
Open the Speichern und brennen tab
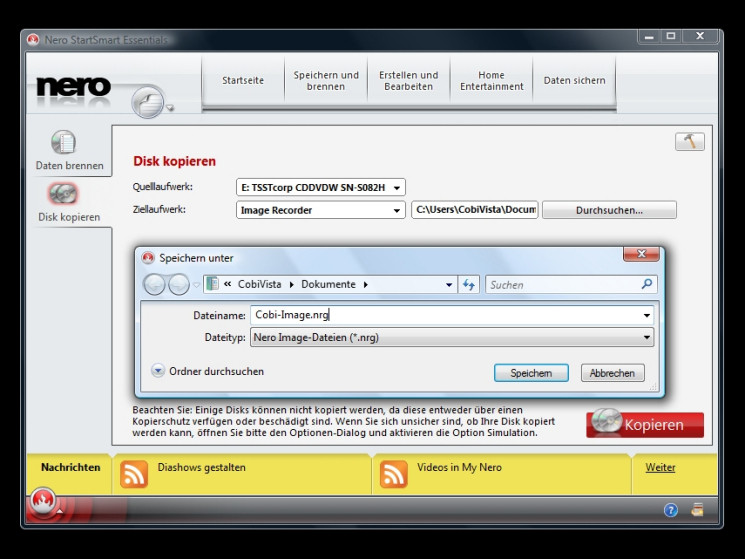coord(326,80)
